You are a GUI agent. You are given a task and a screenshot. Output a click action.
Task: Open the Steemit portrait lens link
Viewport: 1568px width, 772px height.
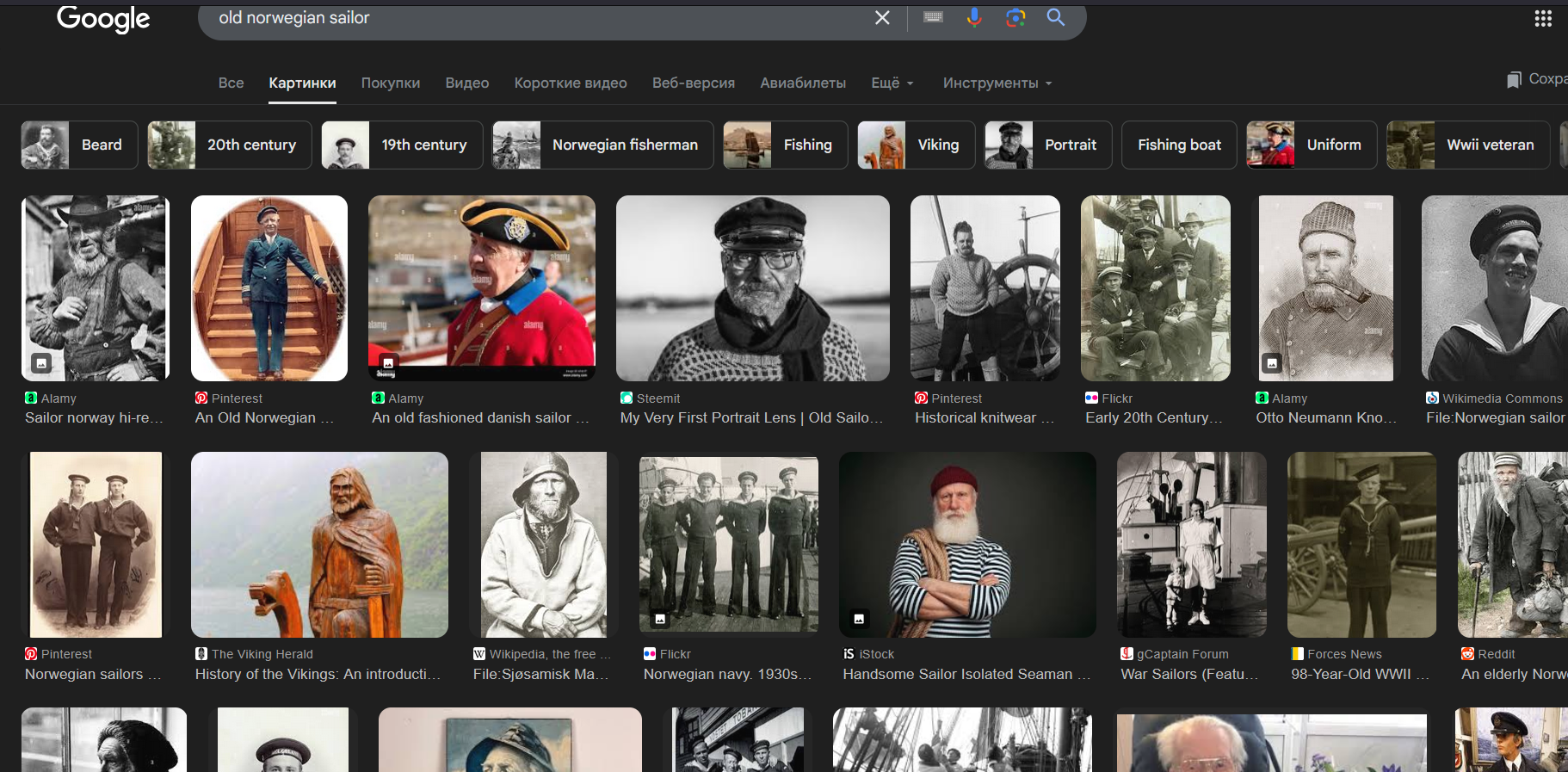[x=750, y=417]
